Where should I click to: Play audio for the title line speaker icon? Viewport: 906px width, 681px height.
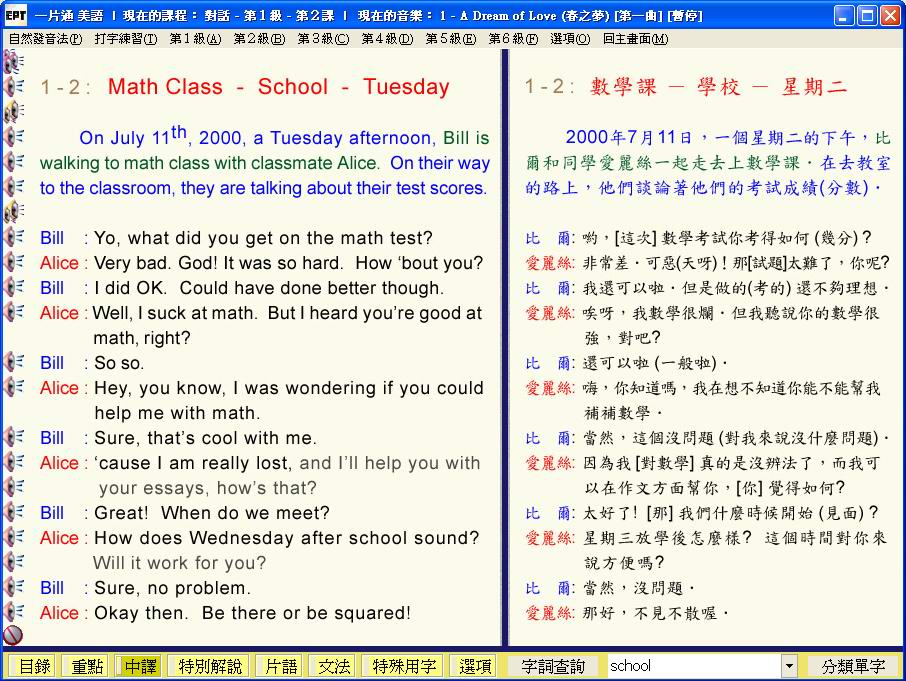[x=13, y=87]
